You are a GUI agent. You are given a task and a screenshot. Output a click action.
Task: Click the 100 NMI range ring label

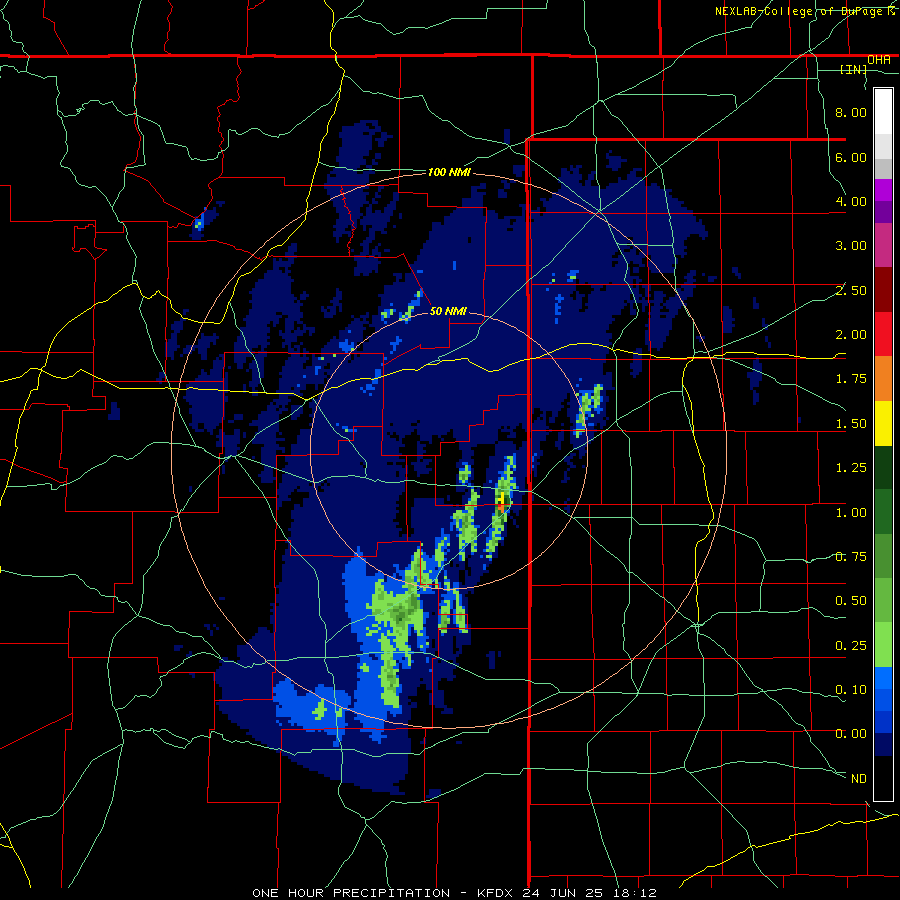449,172
